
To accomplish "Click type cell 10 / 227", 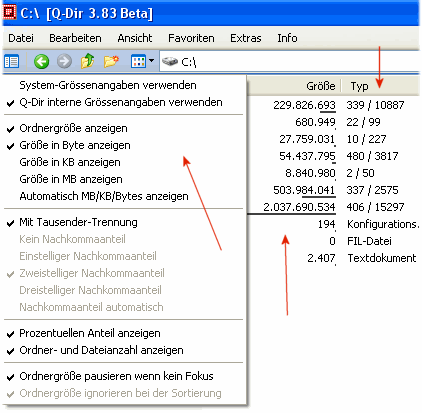I will click(x=366, y=139).
